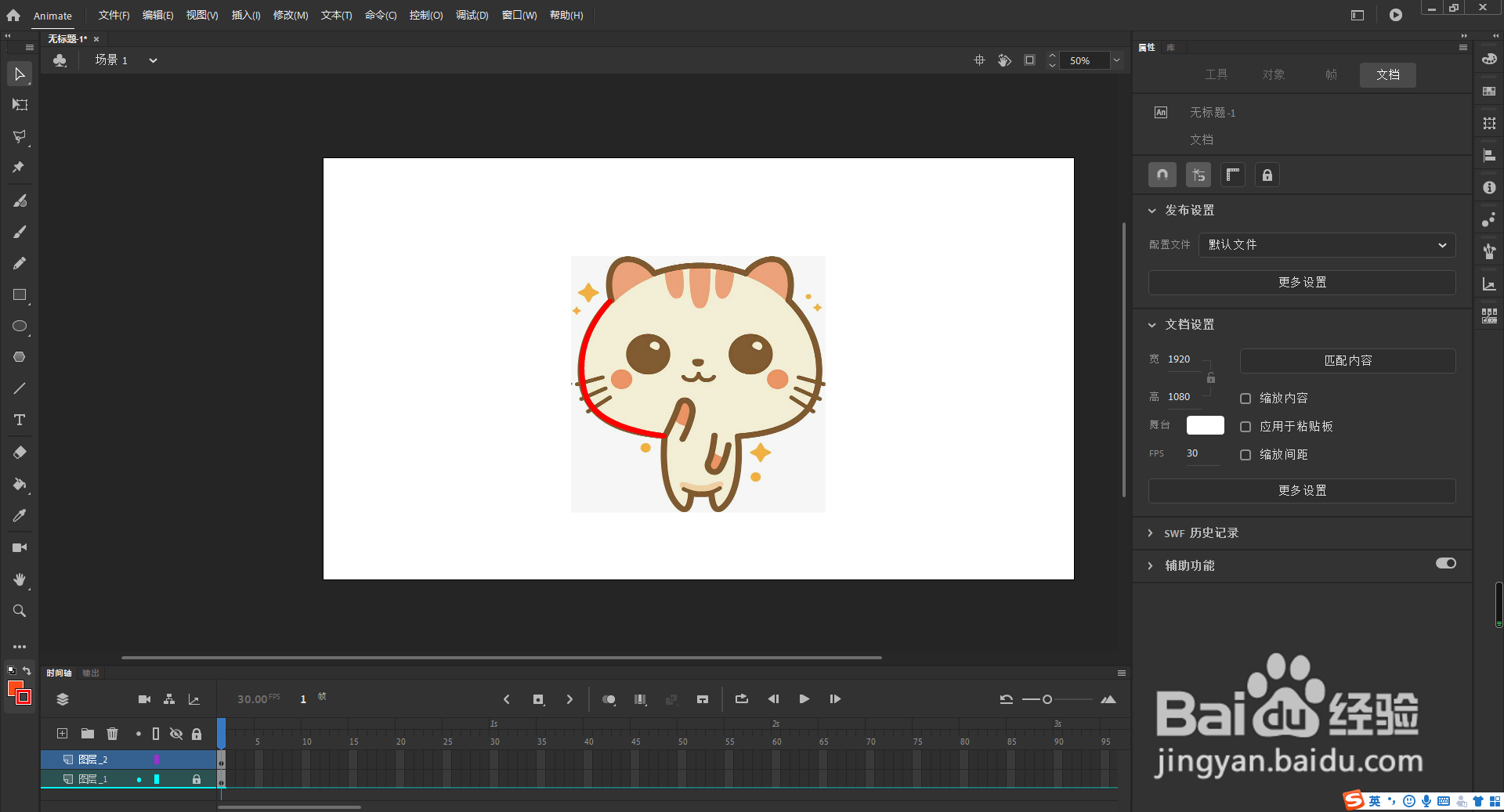1504x812 pixels.
Task: Toggle the width-height link lock
Action: click(1211, 378)
